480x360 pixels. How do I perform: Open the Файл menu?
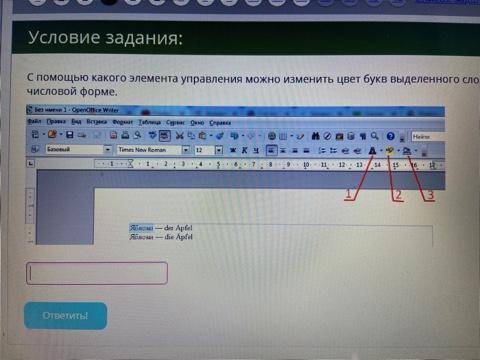point(34,121)
